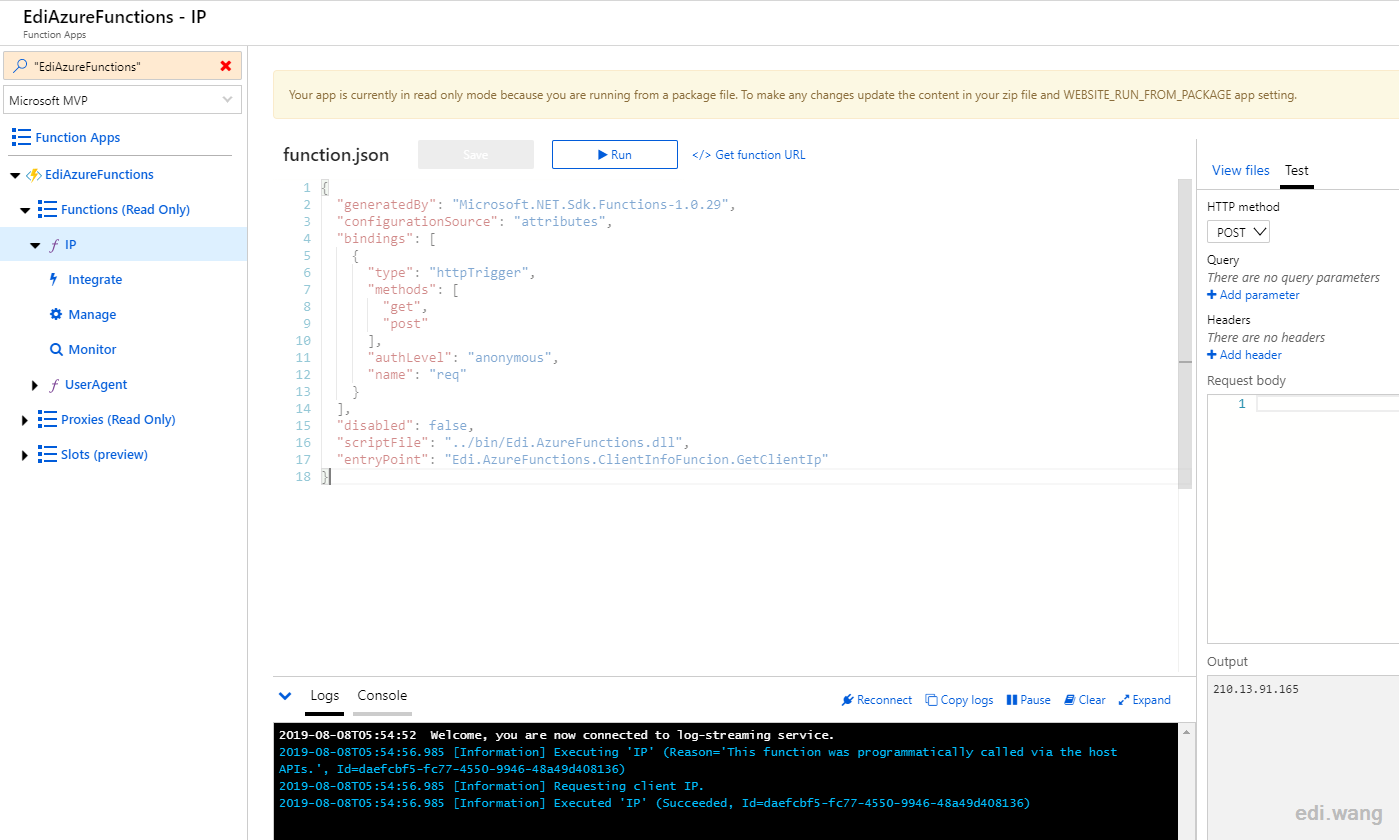This screenshot has height=840, width=1399.
Task: Click the "configurationSource" line in editor
Action: (474, 222)
